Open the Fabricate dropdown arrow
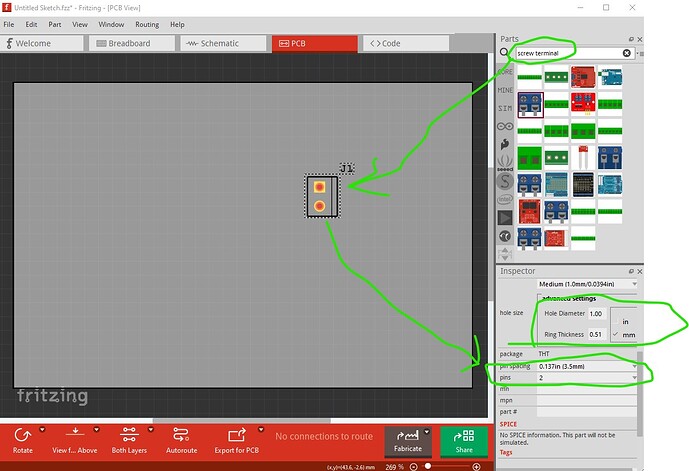Screen dimensions: 689x471 pos(427,432)
